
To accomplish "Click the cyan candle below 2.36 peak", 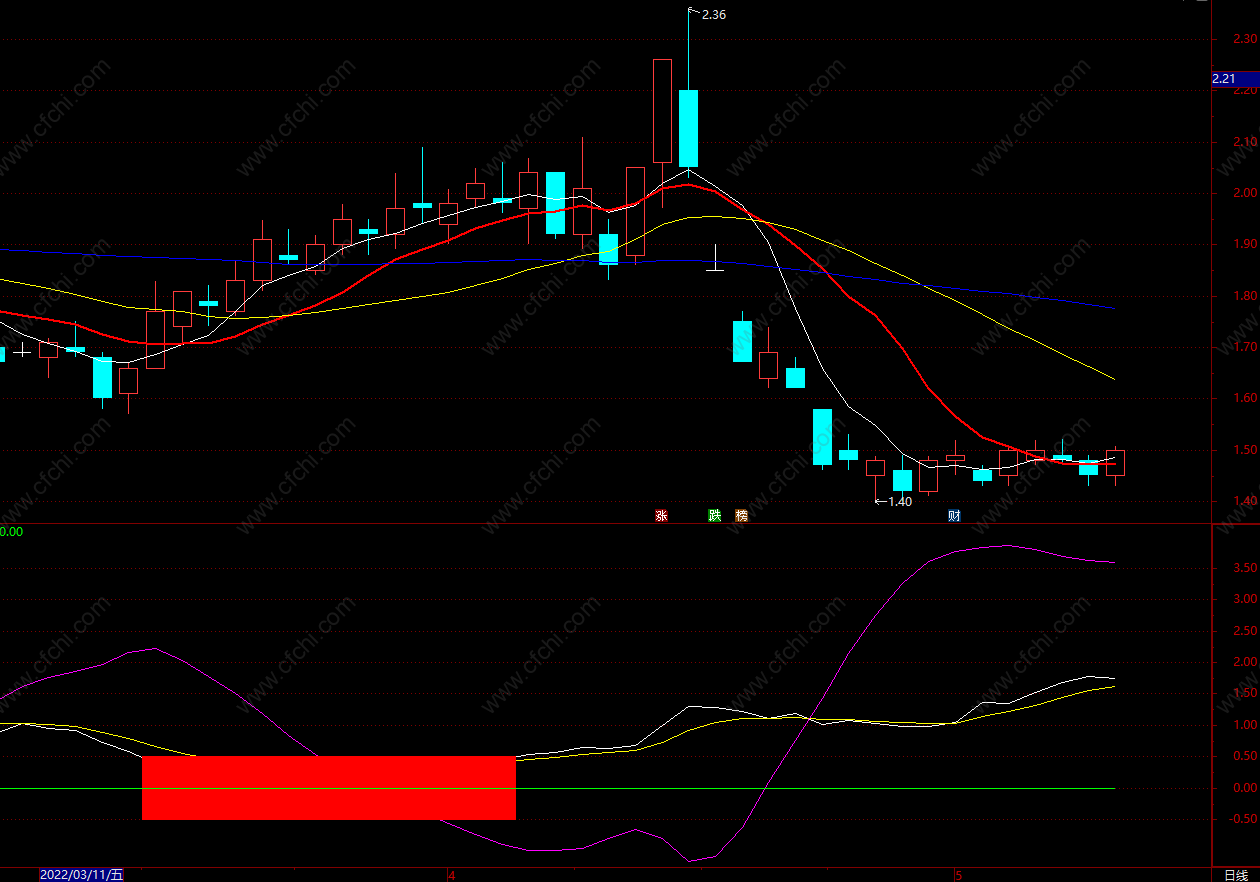I will pyautogui.click(x=688, y=128).
